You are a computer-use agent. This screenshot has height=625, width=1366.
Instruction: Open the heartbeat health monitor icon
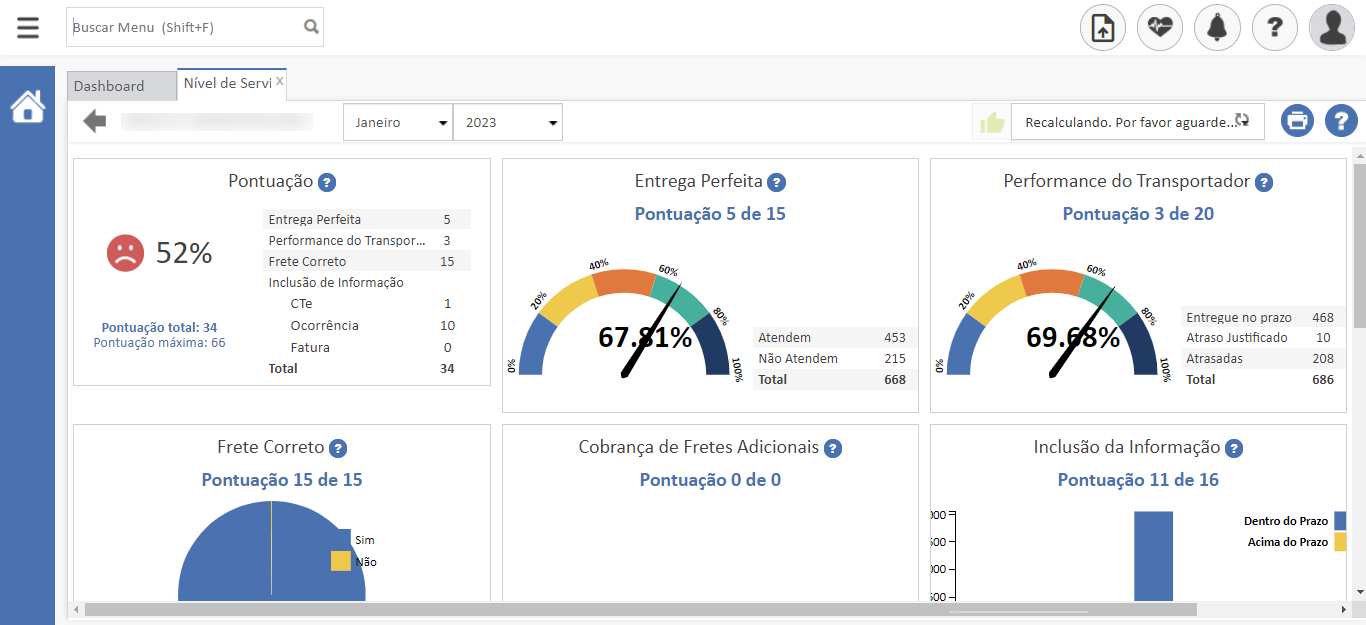click(1159, 28)
